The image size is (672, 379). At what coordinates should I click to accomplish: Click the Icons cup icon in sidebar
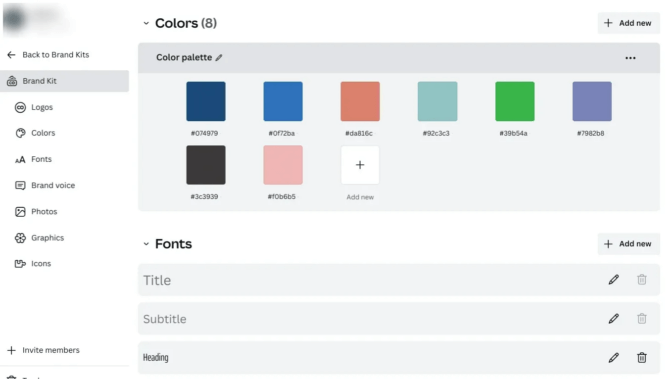pos(20,264)
